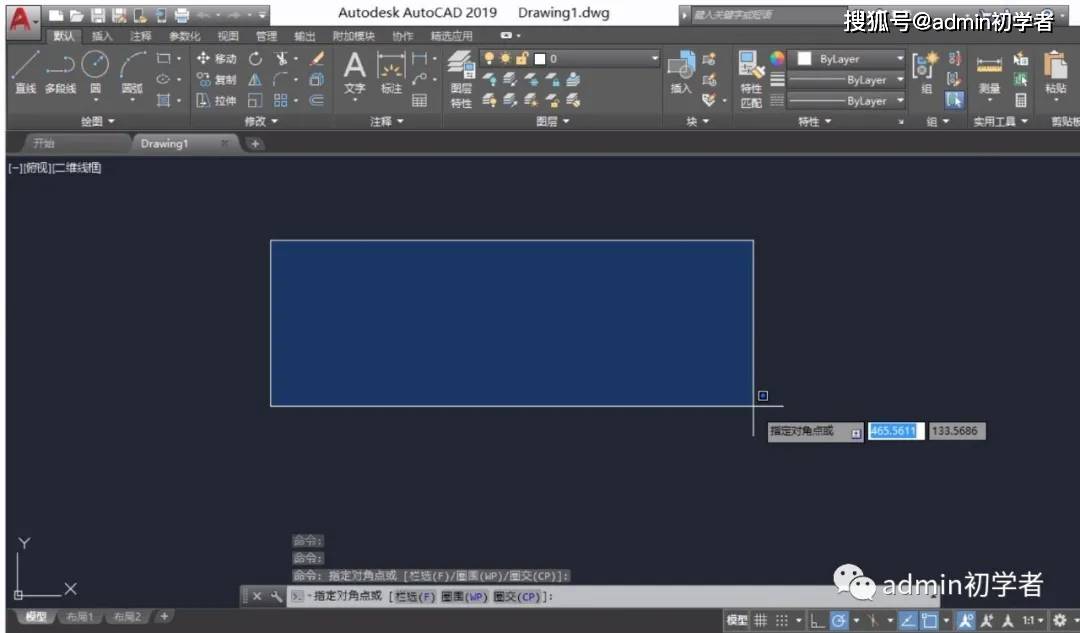Select the Rotate tool icon

(255, 59)
